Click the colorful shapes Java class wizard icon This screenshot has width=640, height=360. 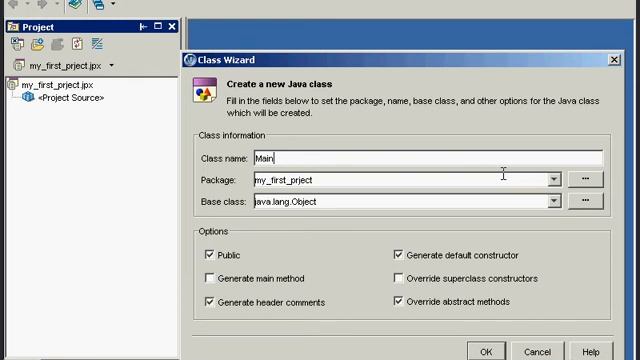click(x=205, y=90)
